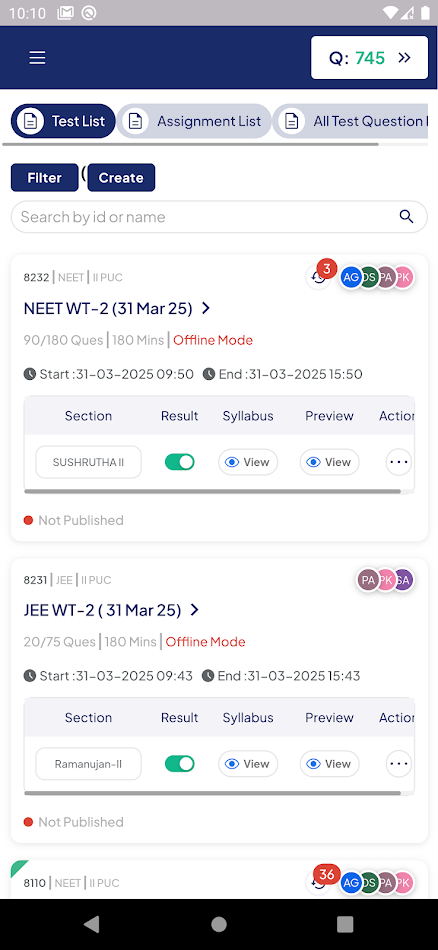Expand NEET WT-2 (31 Mar 25) chevron
438x950 pixels.
pyautogui.click(x=206, y=308)
